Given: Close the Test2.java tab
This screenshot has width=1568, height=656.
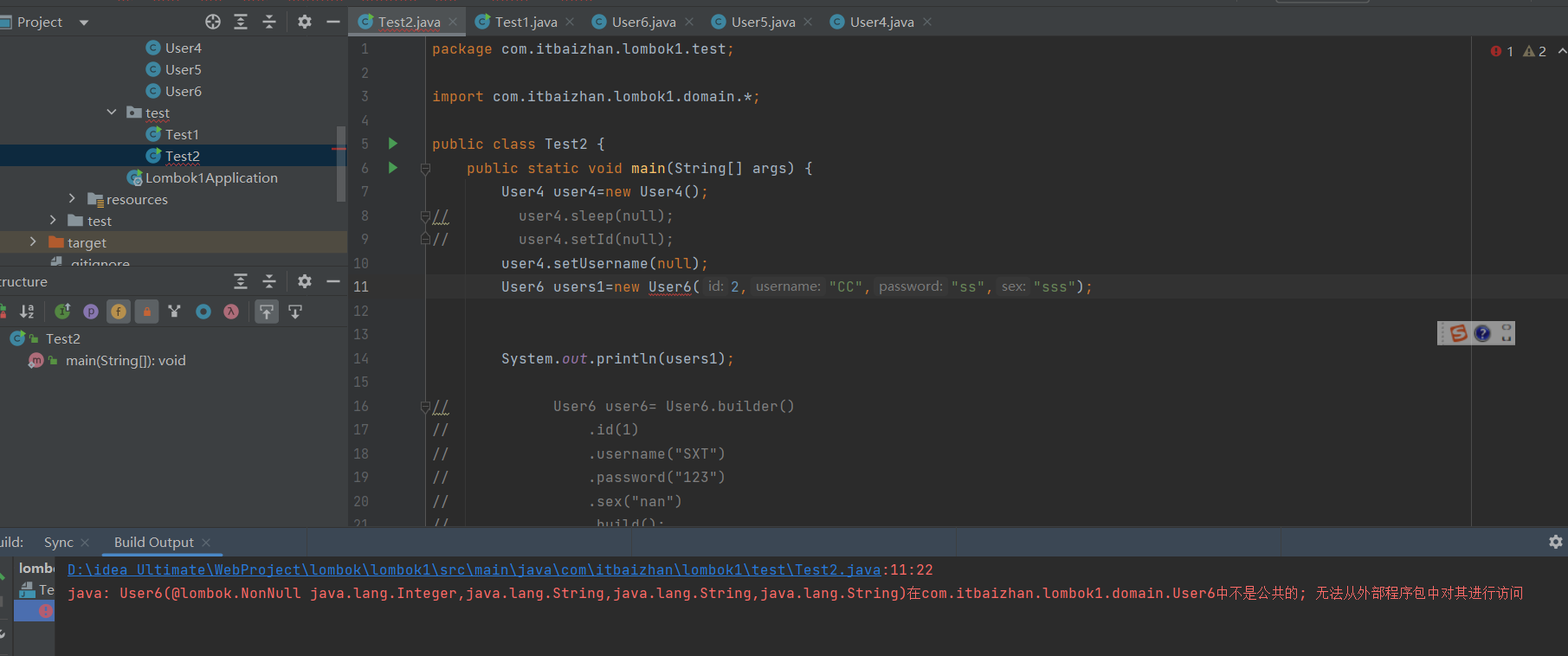Looking at the screenshot, I should click(x=453, y=22).
